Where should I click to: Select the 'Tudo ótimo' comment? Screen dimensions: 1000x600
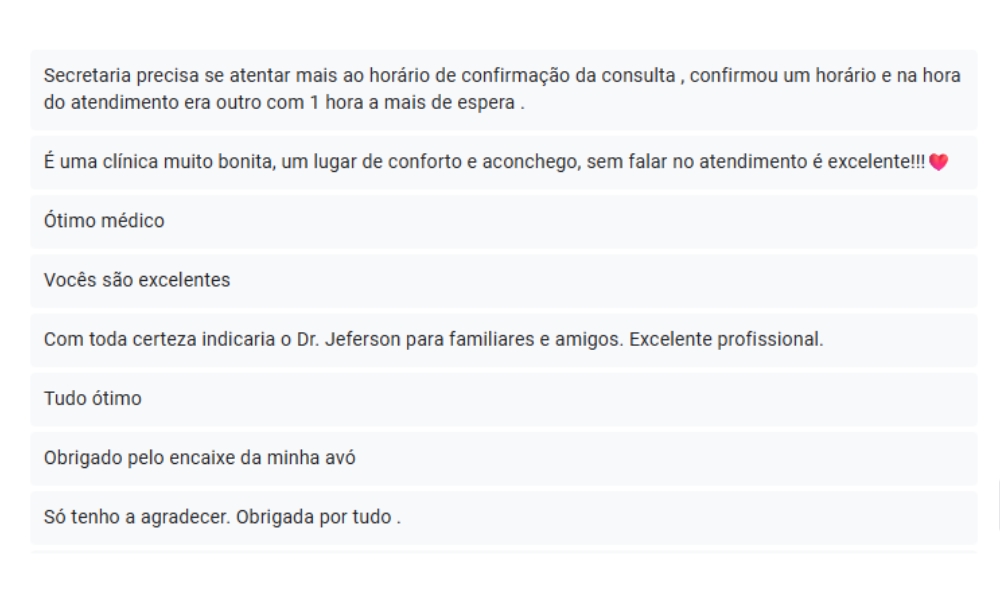pyautogui.click(x=504, y=399)
